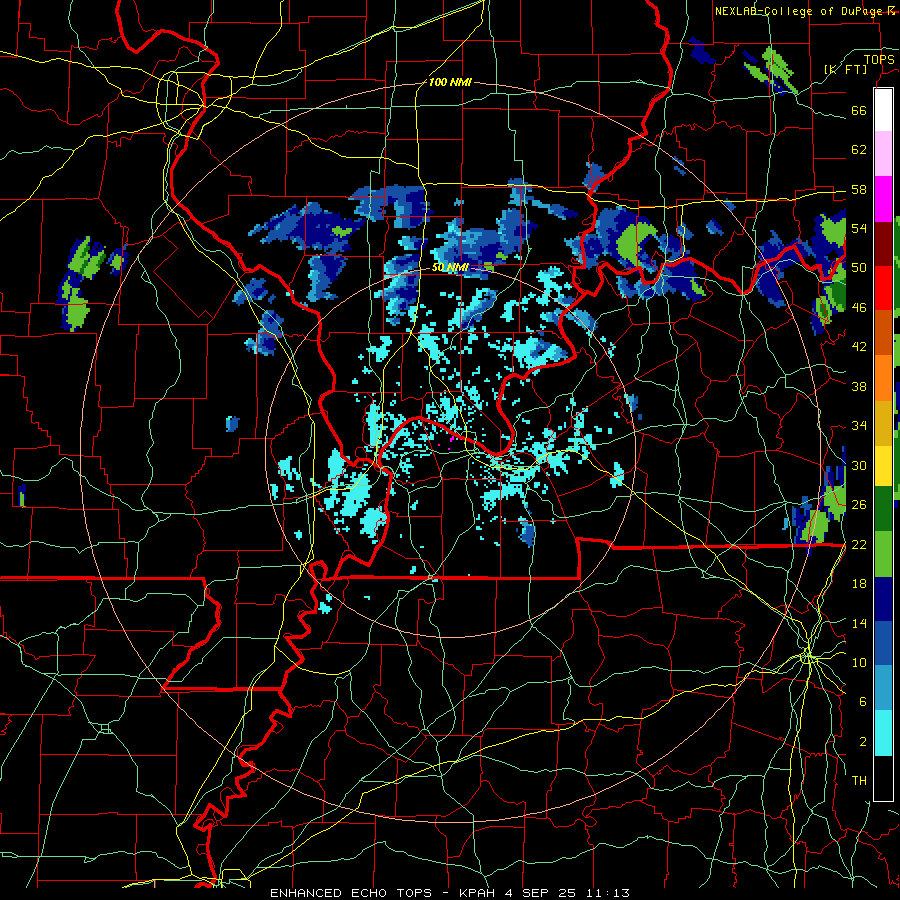Click the '30' legend value
This screenshot has height=900, width=900.
[x=859, y=465]
